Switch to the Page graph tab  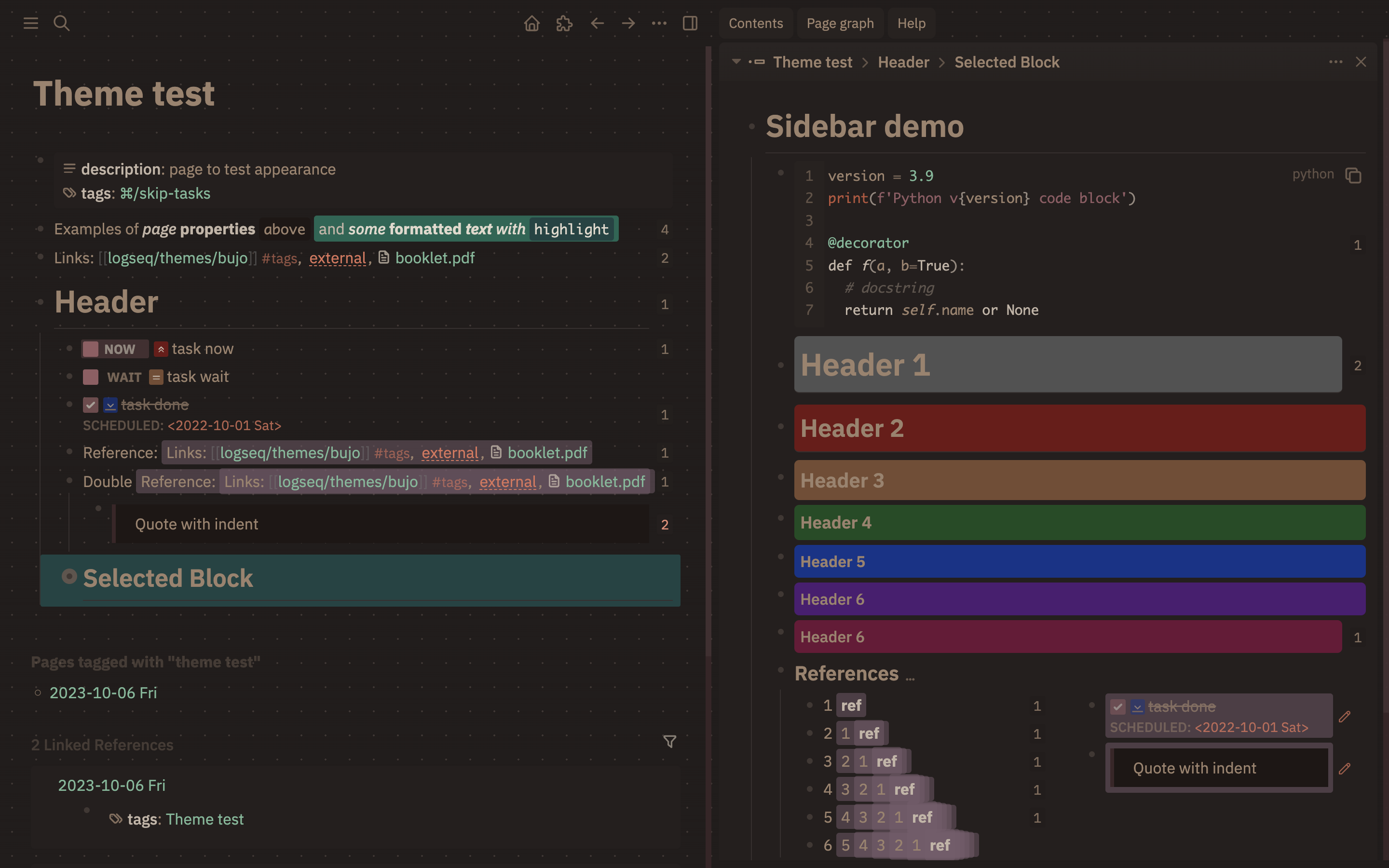click(x=840, y=24)
